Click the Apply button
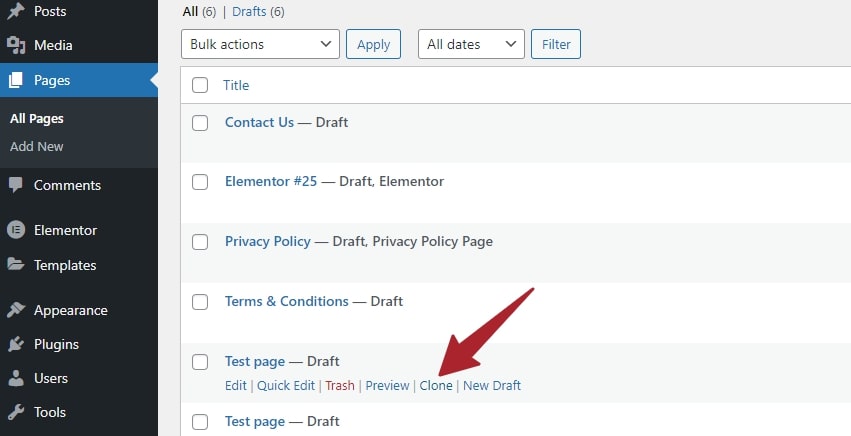 (373, 44)
